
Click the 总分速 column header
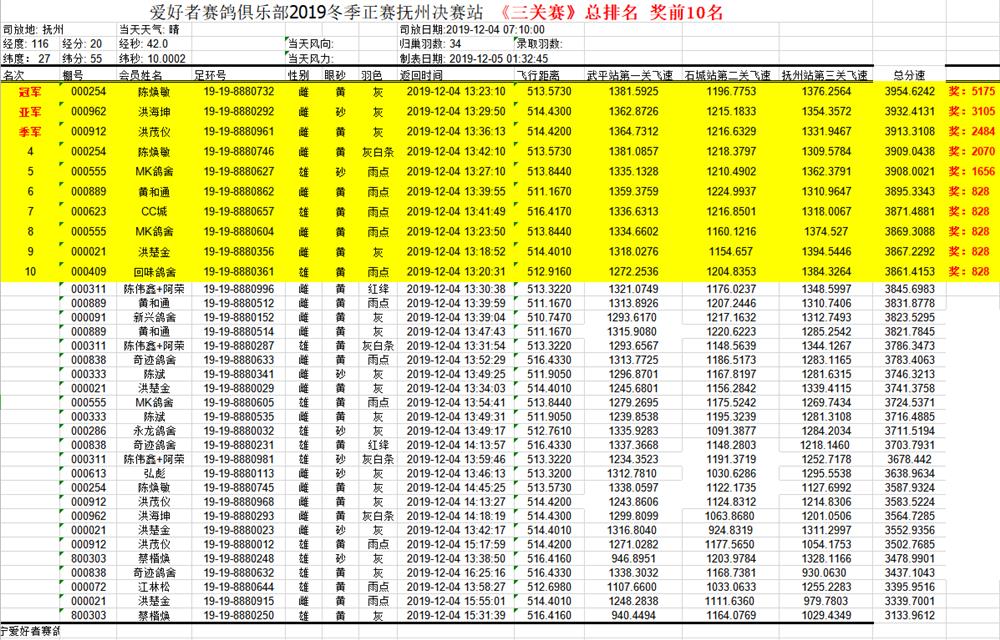click(x=909, y=75)
